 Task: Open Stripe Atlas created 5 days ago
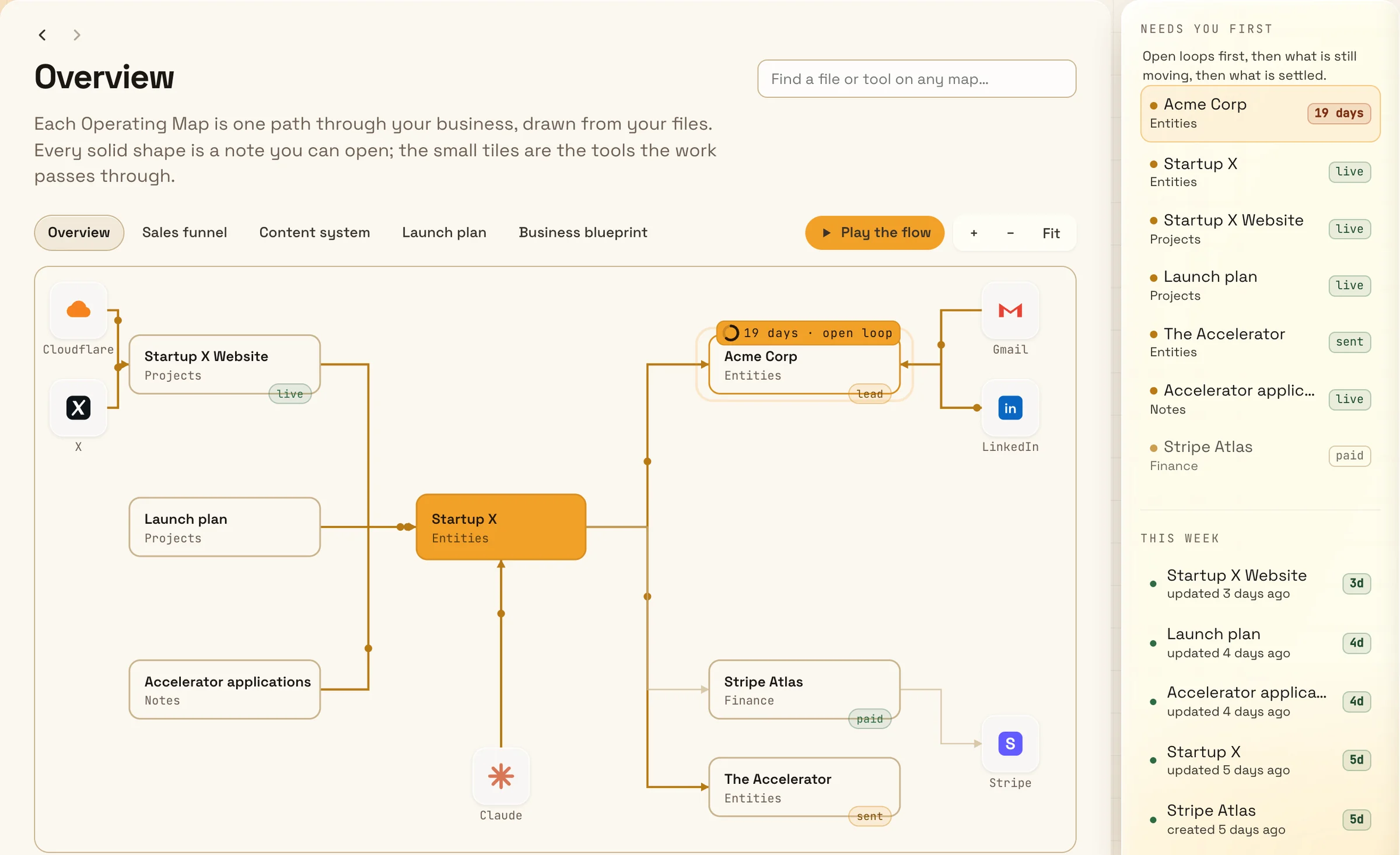(x=1260, y=819)
